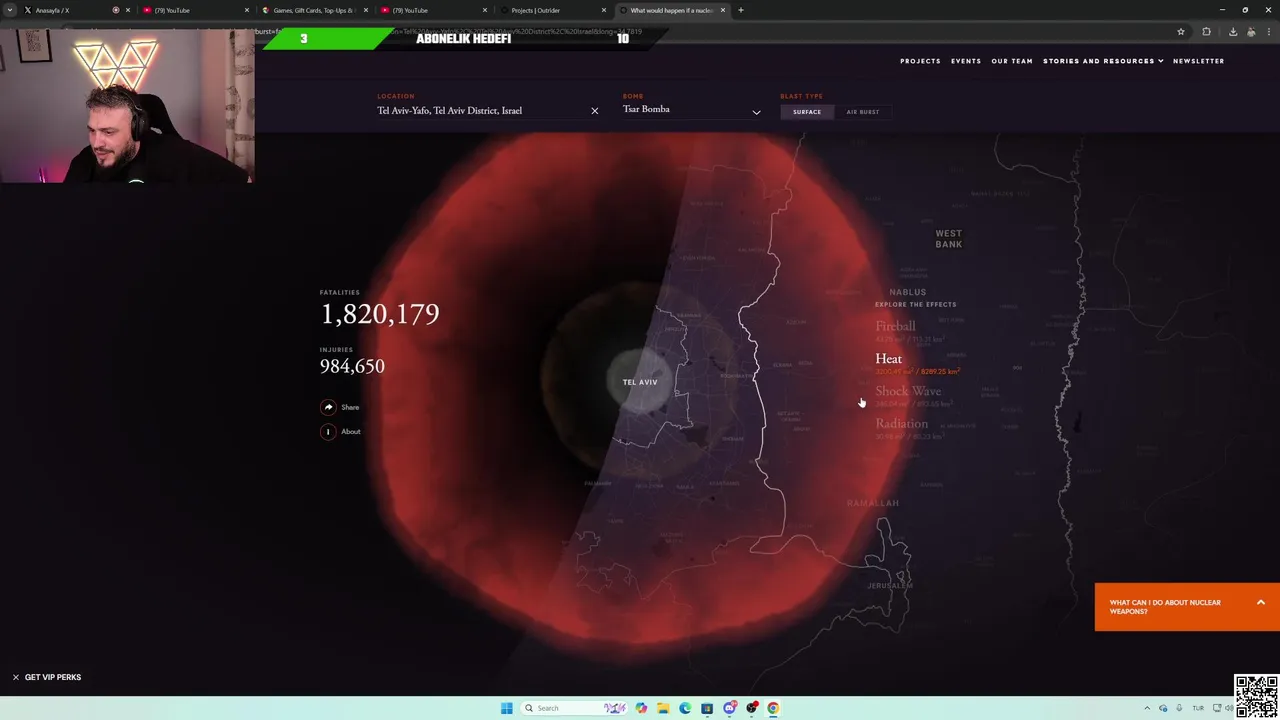The image size is (1280, 720).
Task: Select the Air Burst blast type
Action: click(x=862, y=112)
